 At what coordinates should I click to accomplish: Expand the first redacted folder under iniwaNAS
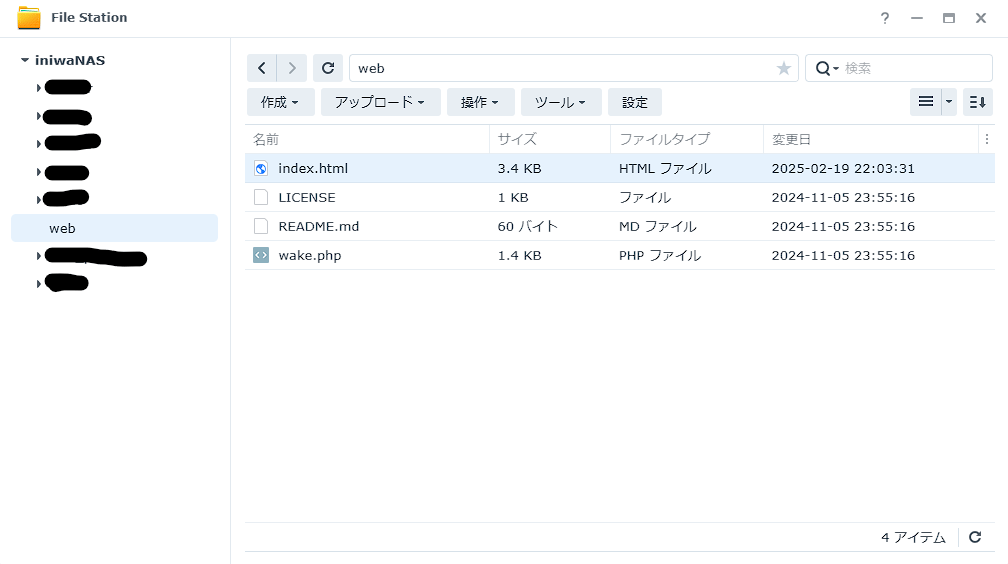coord(39,87)
